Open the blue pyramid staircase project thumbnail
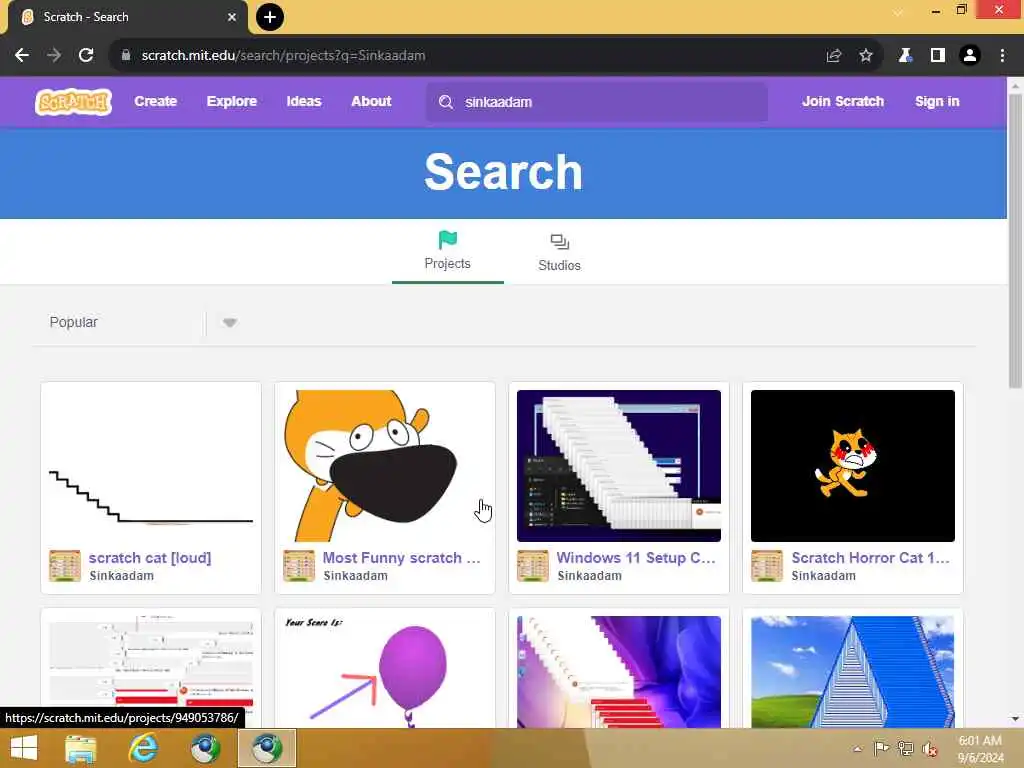1024x768 pixels. tap(852, 672)
